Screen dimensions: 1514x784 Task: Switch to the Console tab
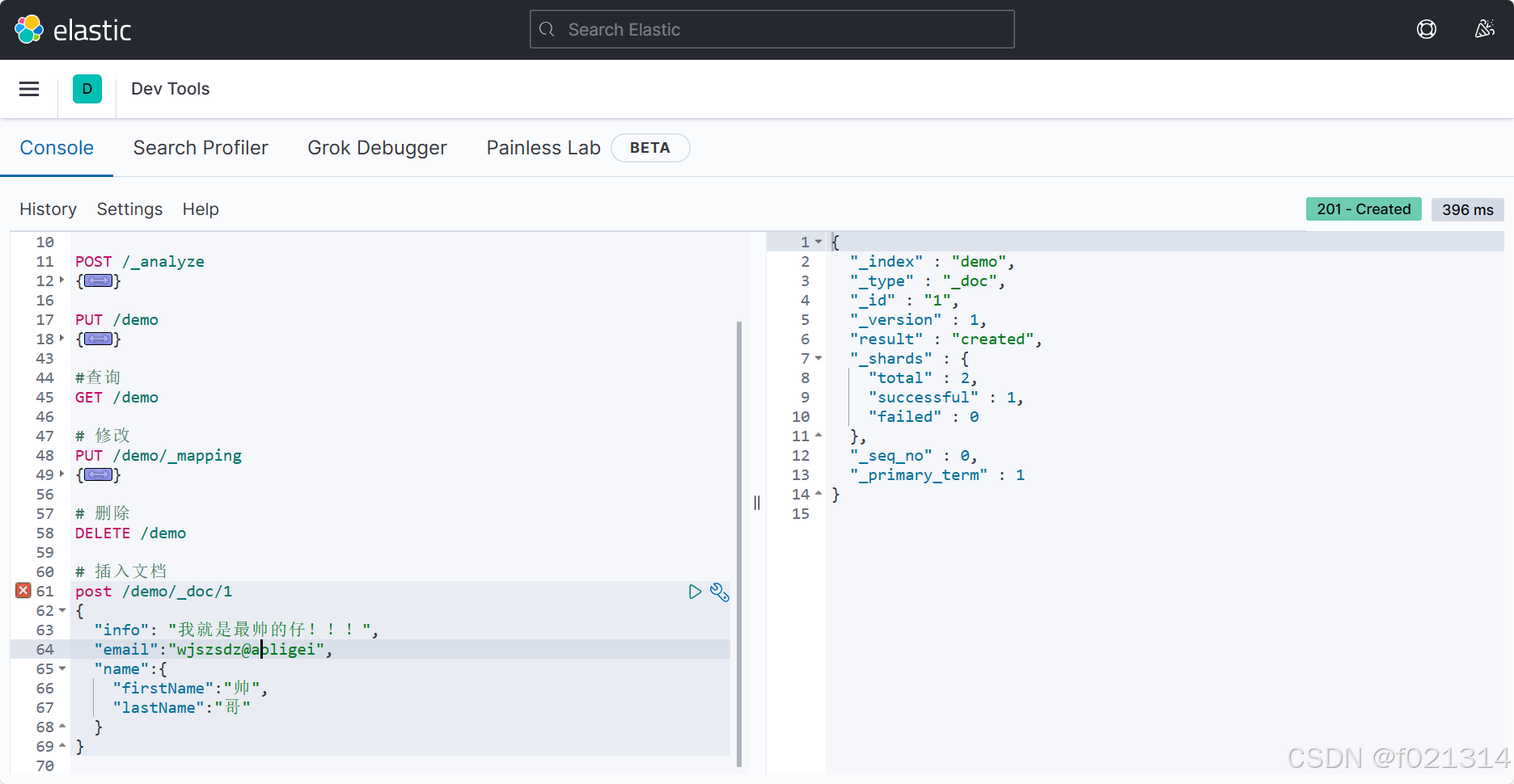click(x=57, y=148)
